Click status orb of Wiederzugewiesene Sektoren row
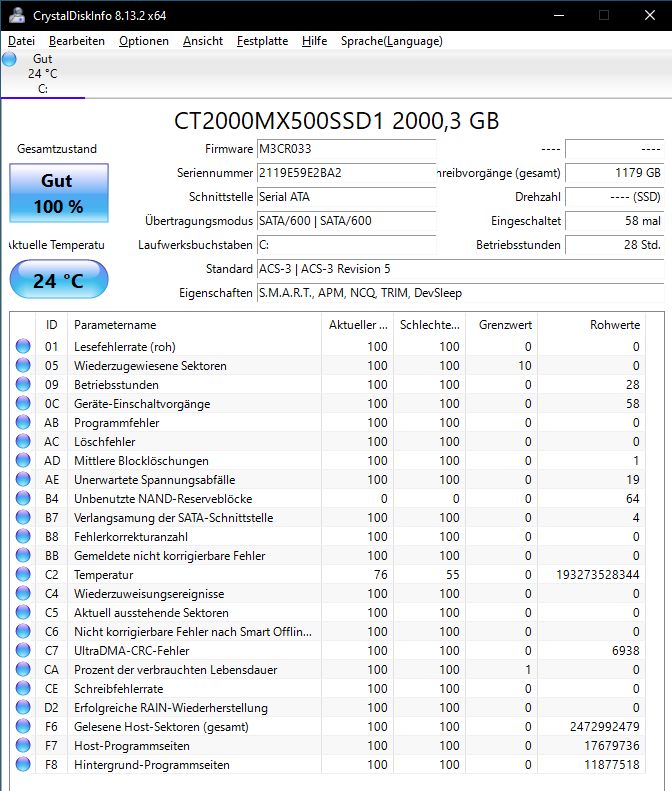 [23, 365]
